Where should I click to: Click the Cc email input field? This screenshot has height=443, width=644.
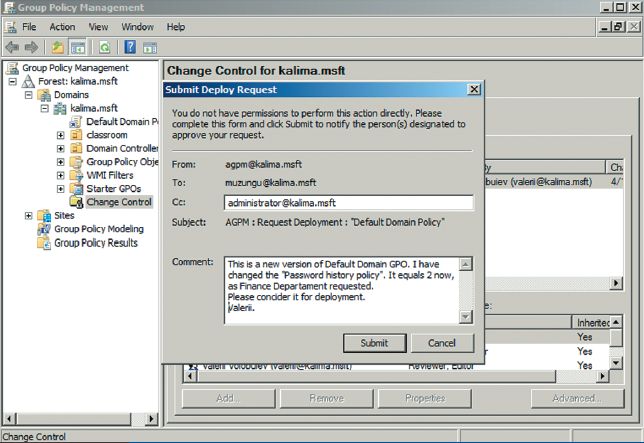point(348,203)
